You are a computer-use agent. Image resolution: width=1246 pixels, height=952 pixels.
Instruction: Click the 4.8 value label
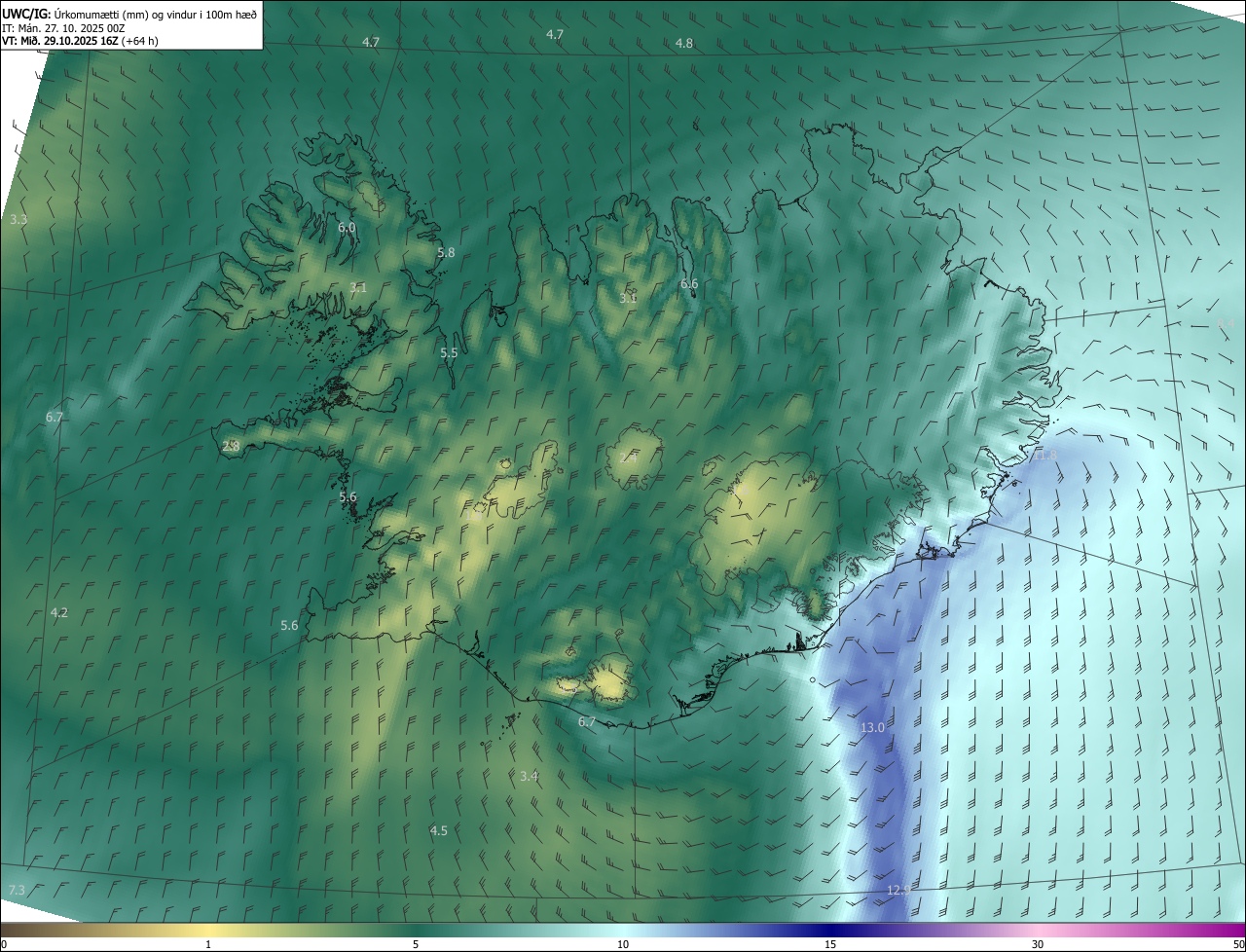(684, 44)
